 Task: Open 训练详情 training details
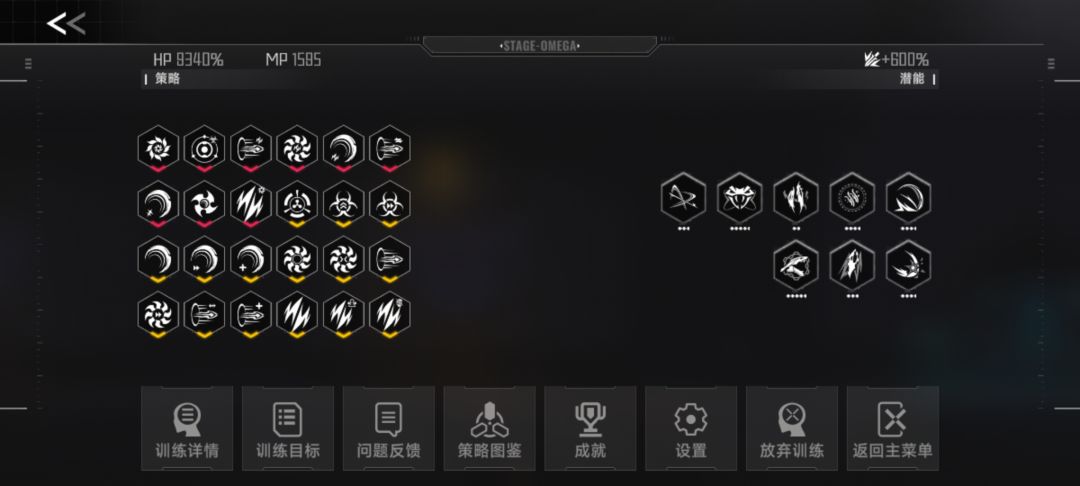(x=187, y=428)
